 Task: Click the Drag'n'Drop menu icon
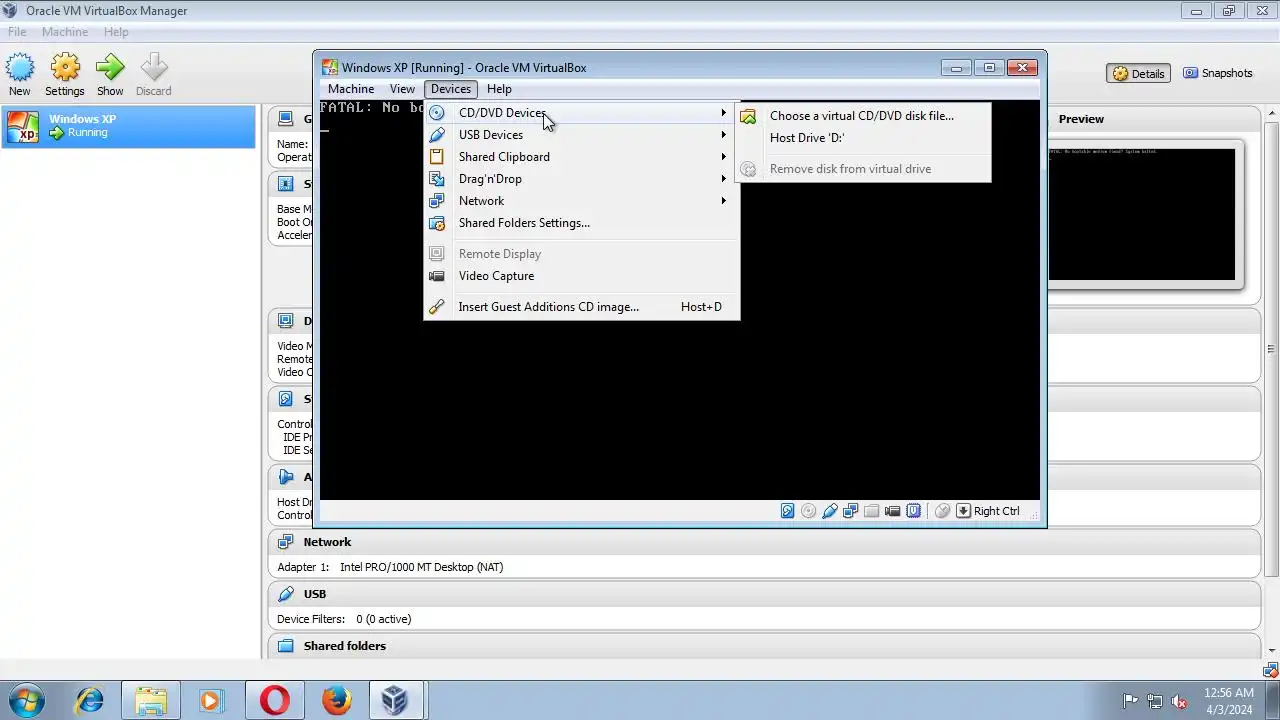[x=437, y=179]
